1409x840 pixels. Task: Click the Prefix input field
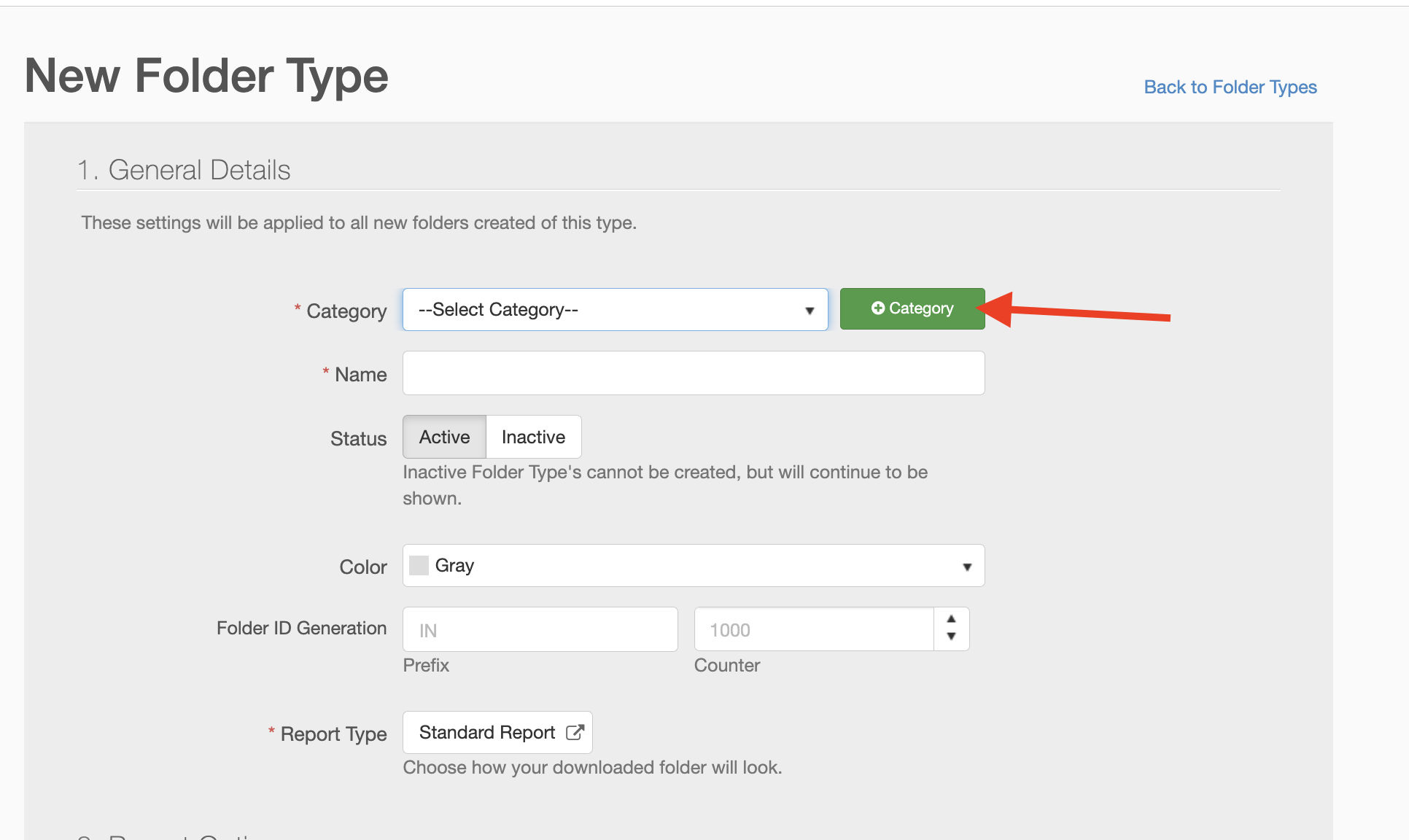click(540, 629)
